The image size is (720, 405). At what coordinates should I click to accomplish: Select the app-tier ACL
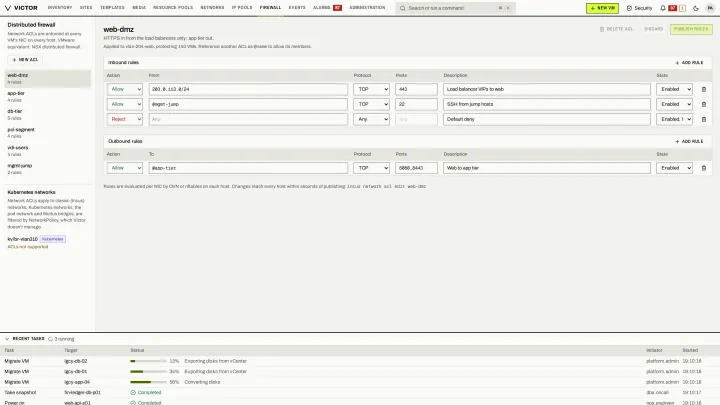48,96
